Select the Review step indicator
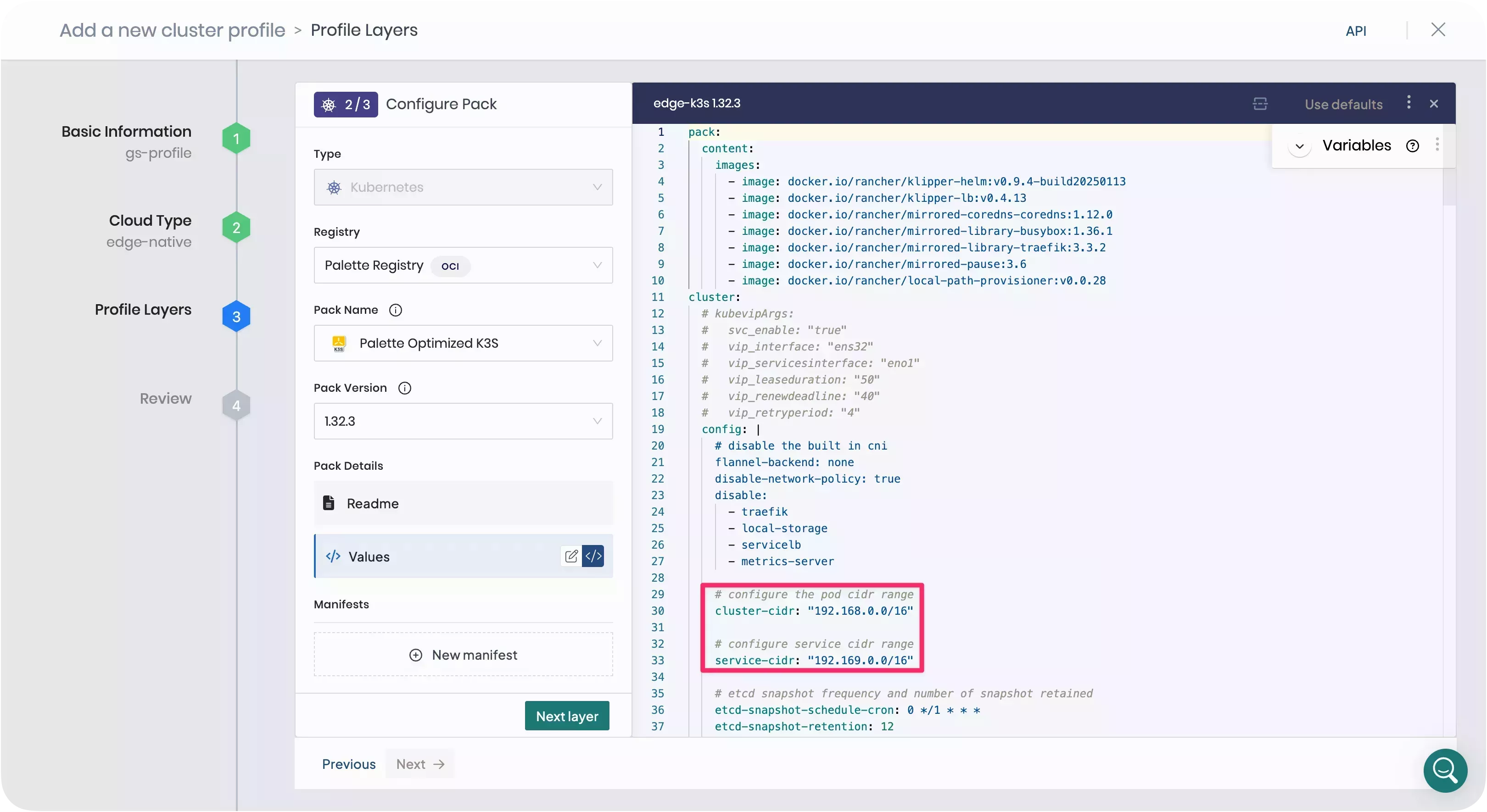This screenshot has width=1487, height=812. pos(235,405)
